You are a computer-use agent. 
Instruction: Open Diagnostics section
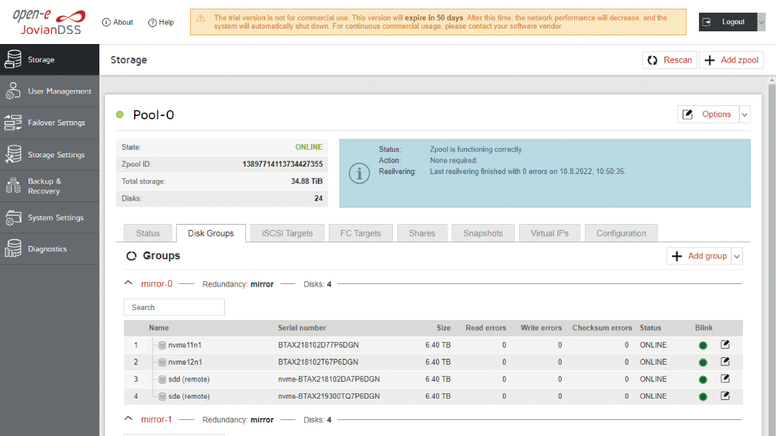[49, 249]
